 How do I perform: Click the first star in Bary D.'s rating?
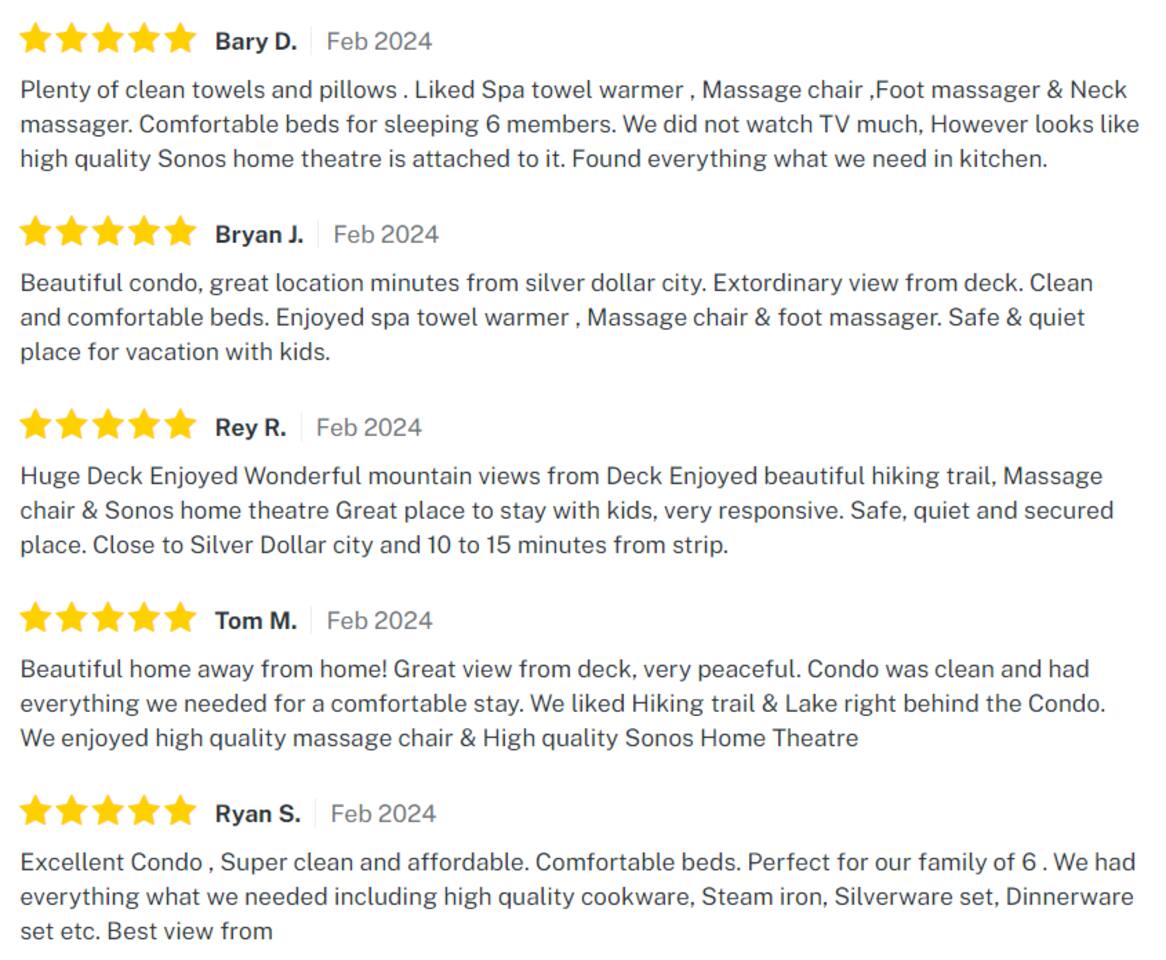(x=35, y=40)
